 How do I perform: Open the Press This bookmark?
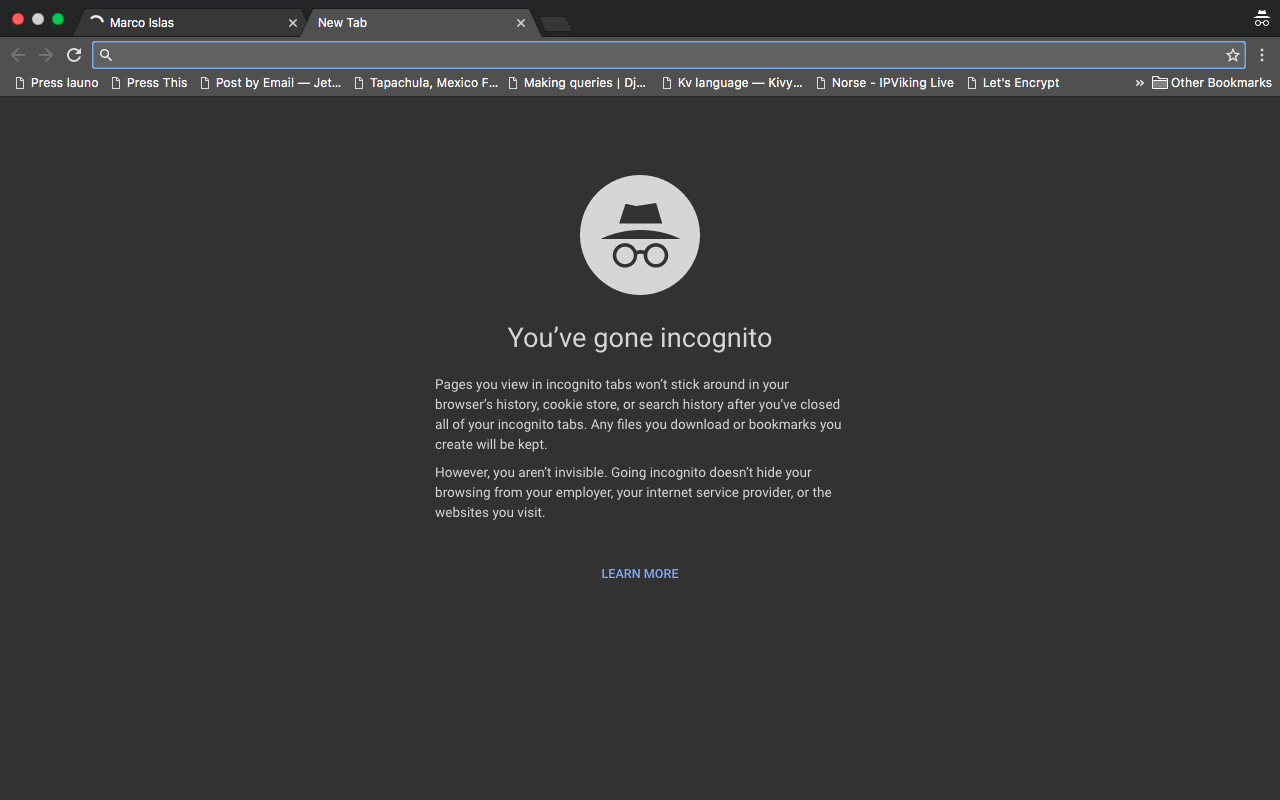pos(149,83)
